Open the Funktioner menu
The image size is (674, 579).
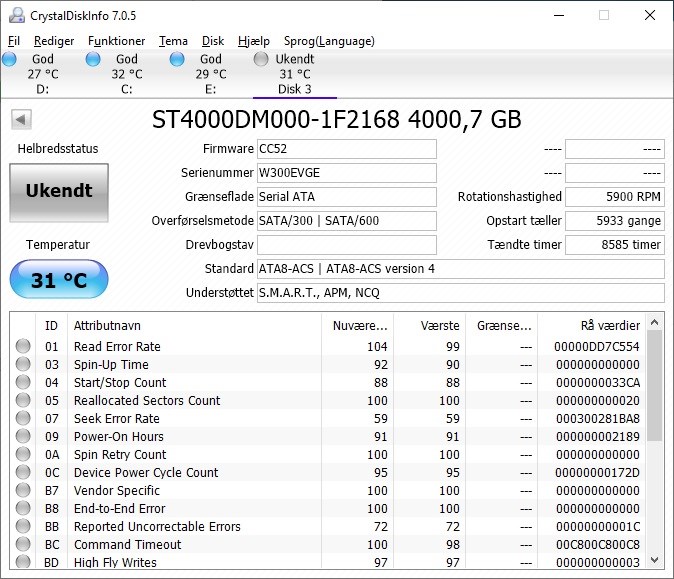[116, 41]
